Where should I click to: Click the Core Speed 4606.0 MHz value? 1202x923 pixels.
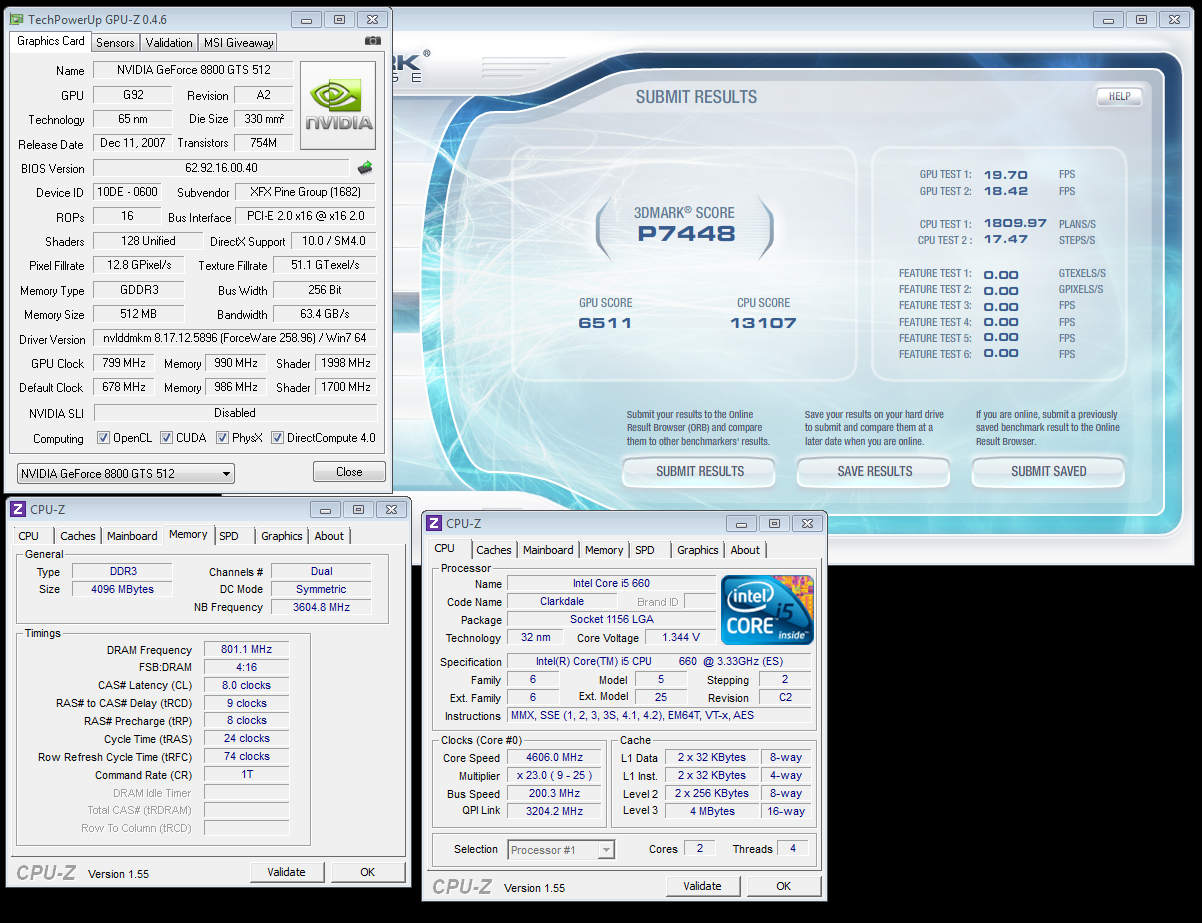pyautogui.click(x=553, y=758)
